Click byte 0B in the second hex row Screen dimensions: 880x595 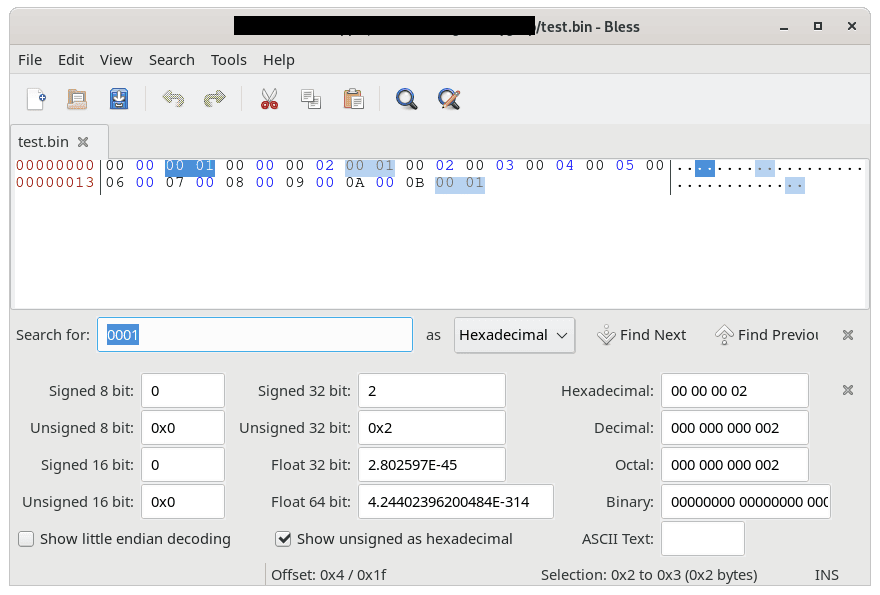[415, 182]
